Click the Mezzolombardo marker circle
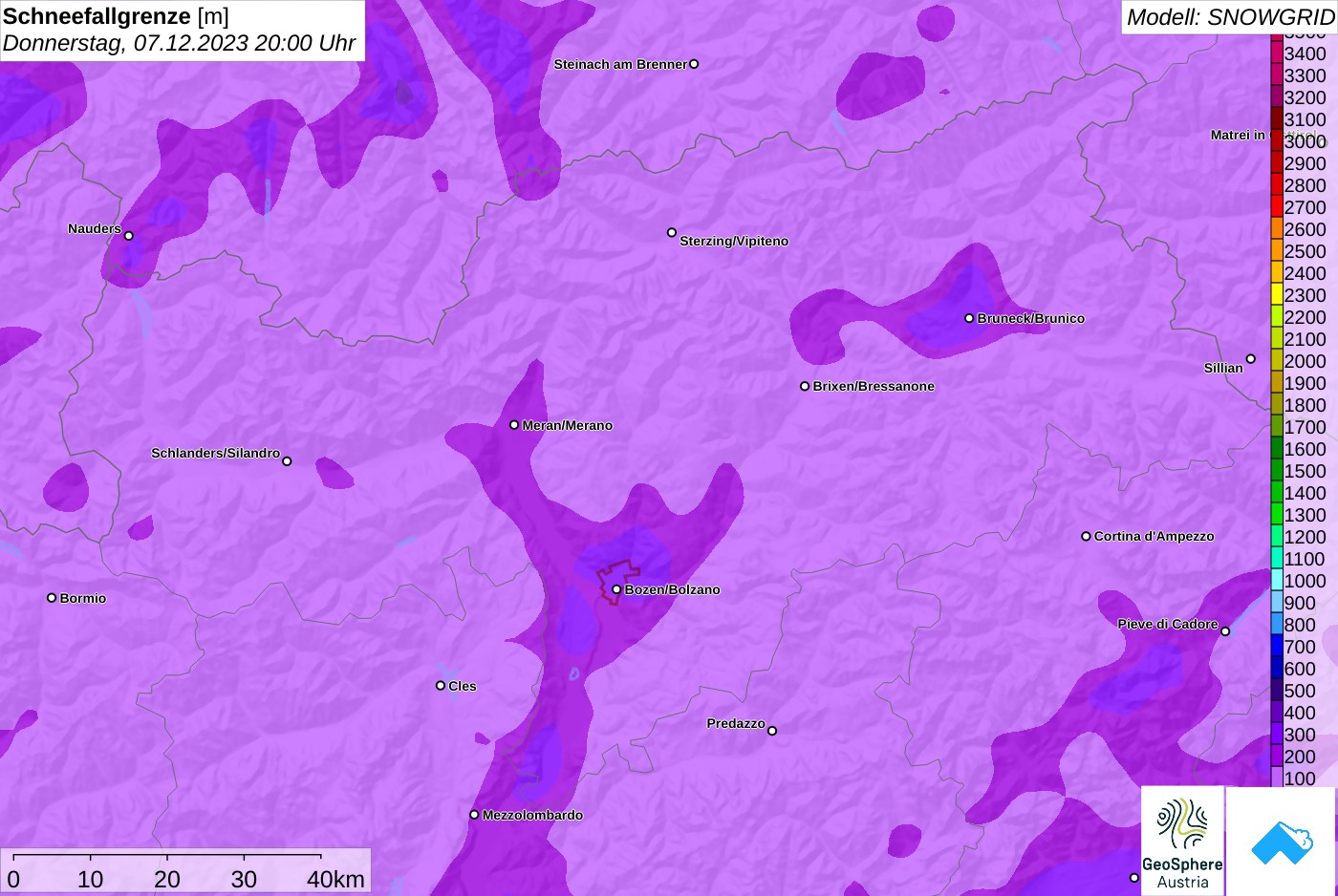Image resolution: width=1338 pixels, height=896 pixels. point(474,815)
